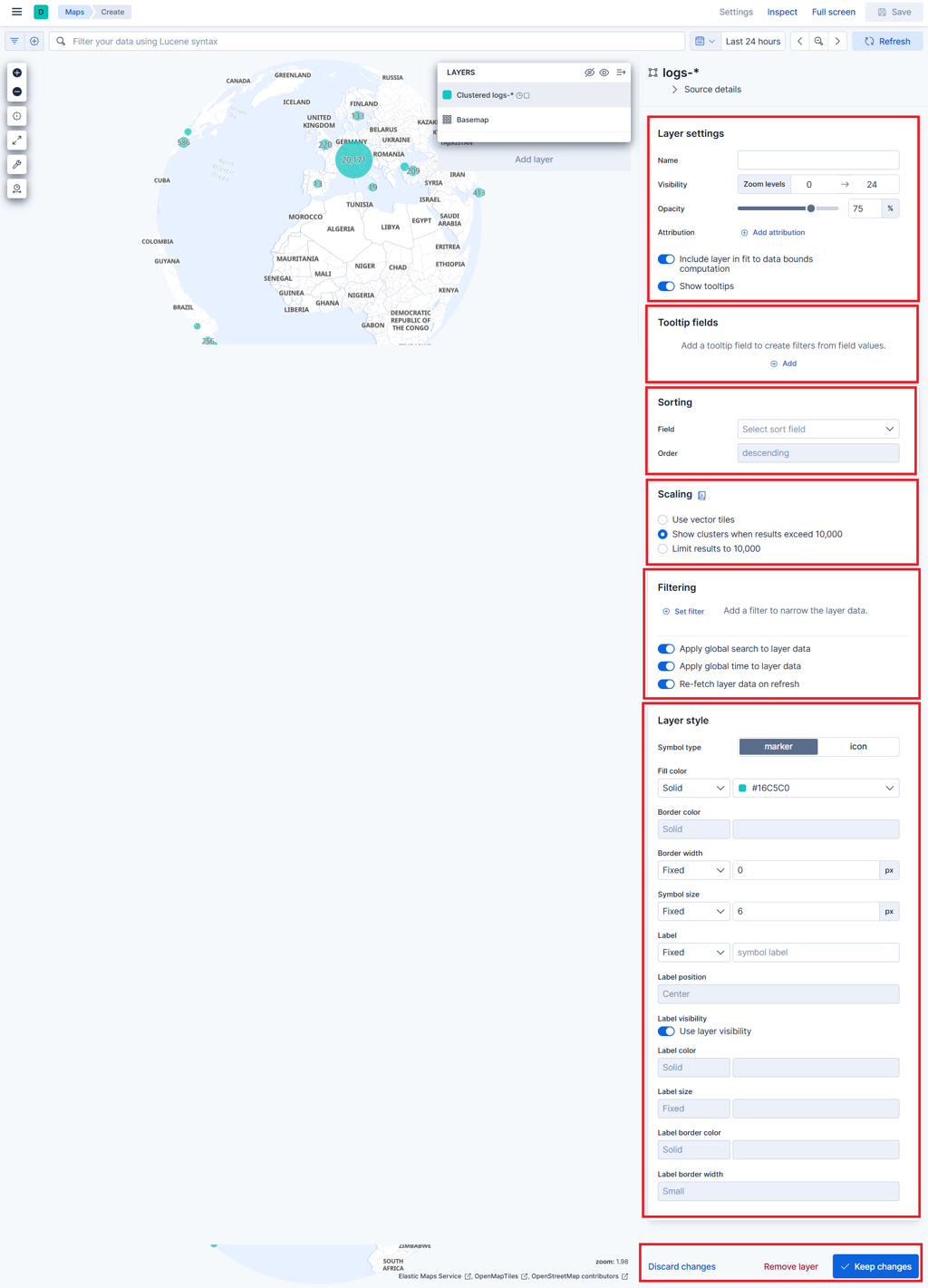Show all layers with eye icon

tap(604, 73)
